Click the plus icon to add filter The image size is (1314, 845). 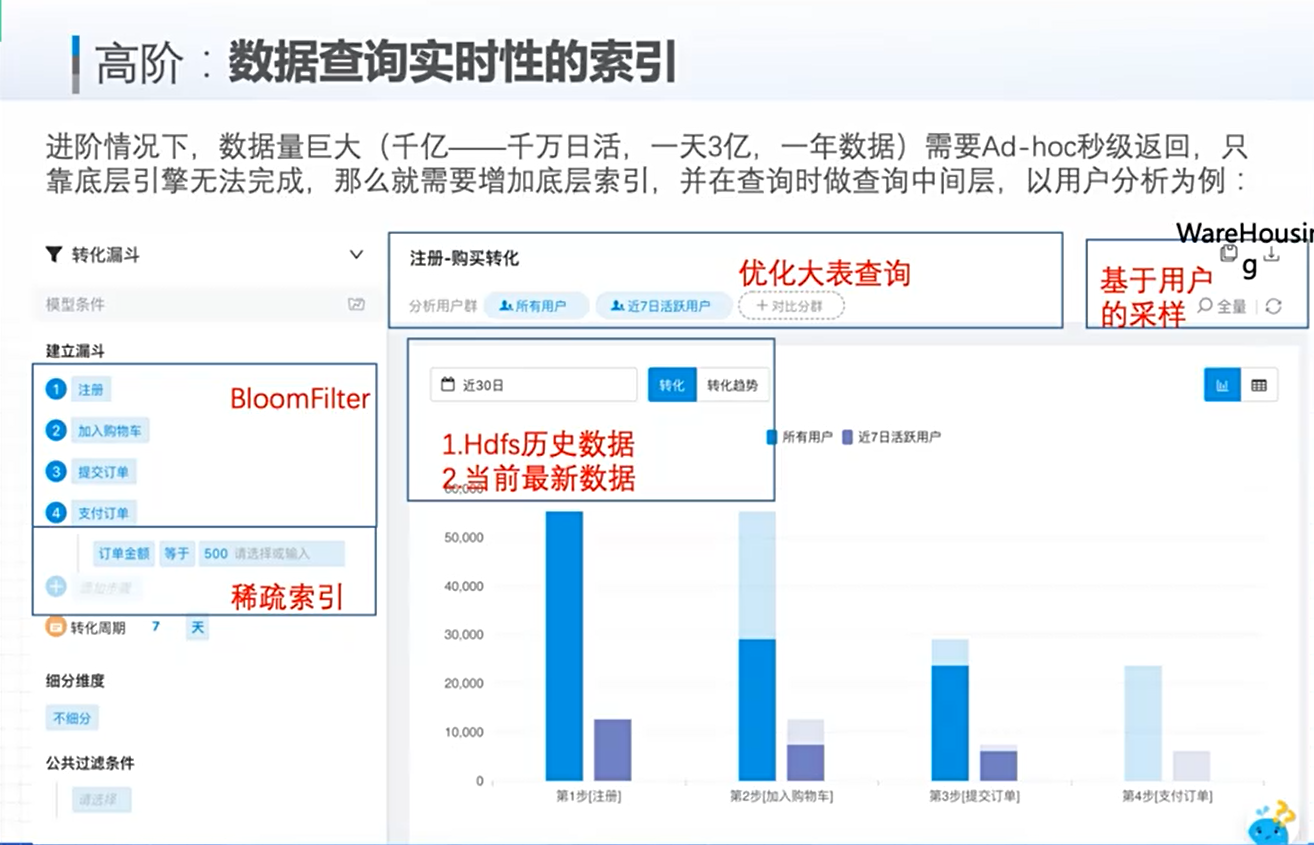tap(56, 587)
